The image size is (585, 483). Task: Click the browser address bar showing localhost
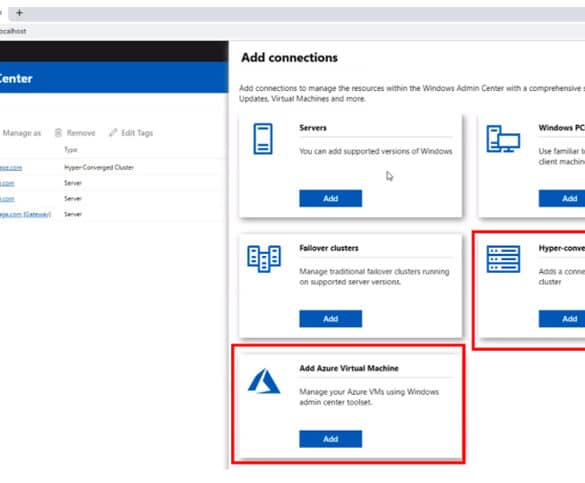pyautogui.click(x=292, y=31)
